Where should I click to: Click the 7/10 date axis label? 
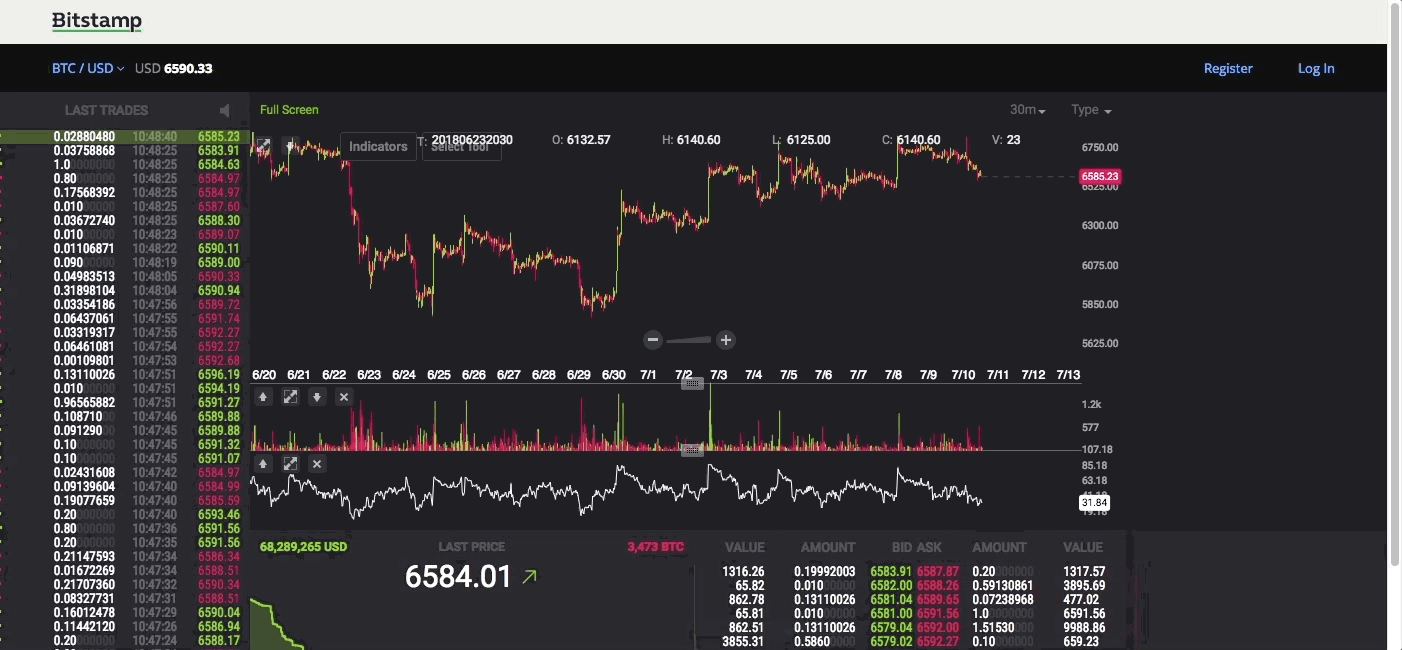(x=963, y=375)
